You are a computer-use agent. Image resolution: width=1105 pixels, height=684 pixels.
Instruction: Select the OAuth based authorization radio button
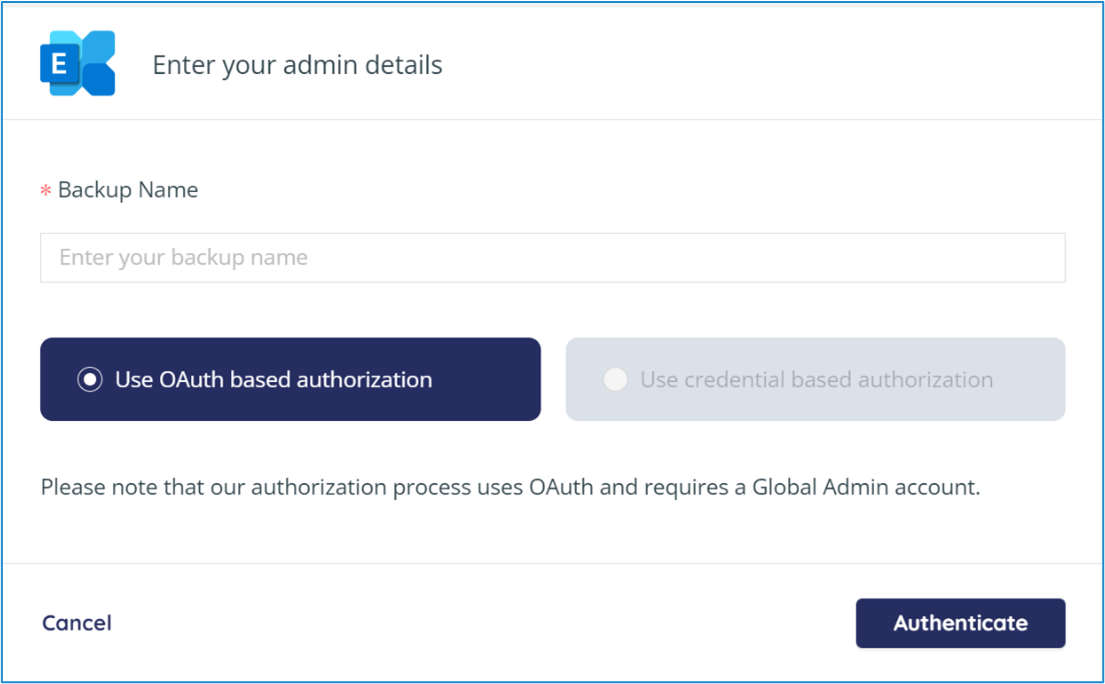point(89,380)
